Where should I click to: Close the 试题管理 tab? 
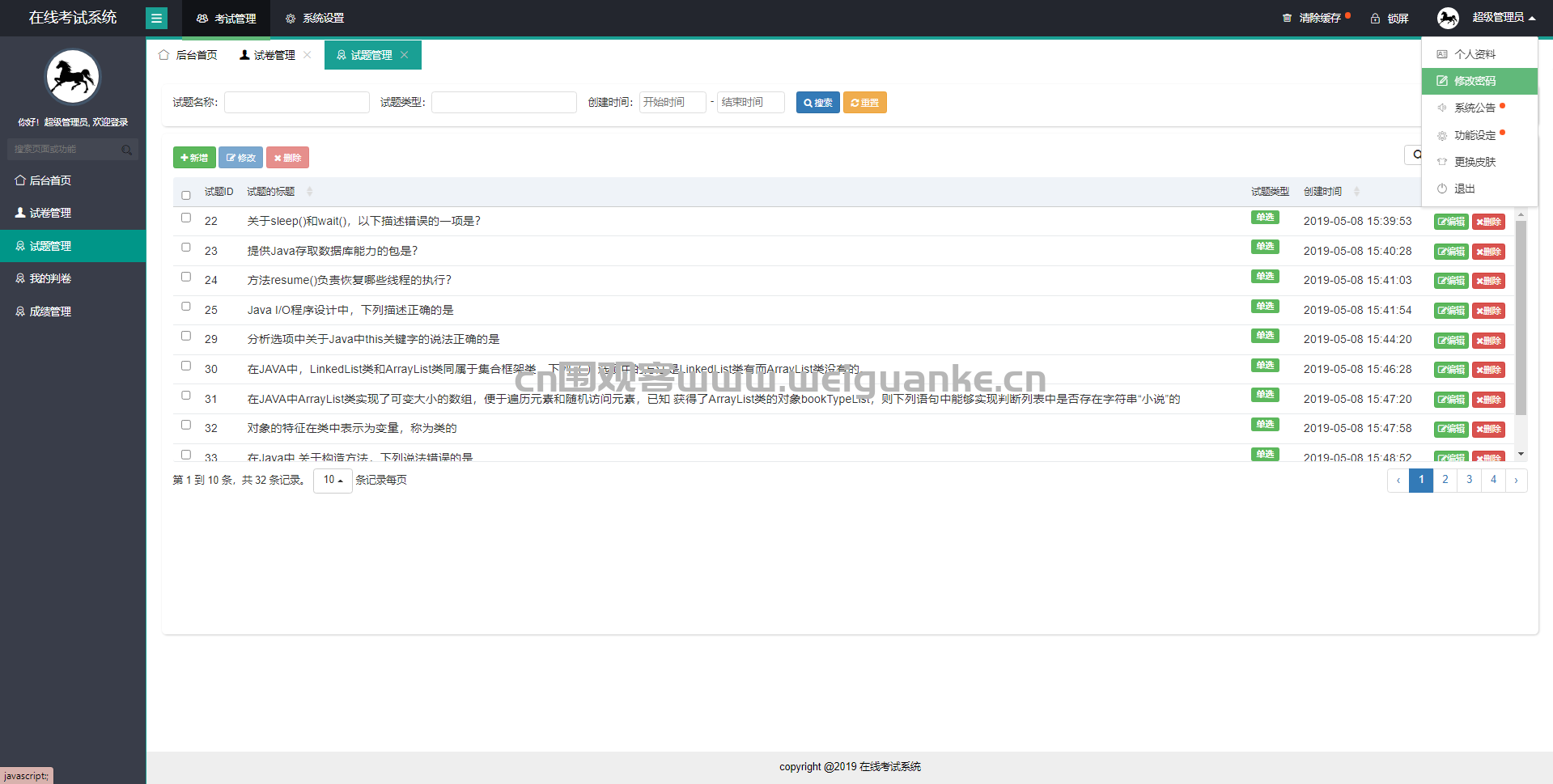pos(405,55)
